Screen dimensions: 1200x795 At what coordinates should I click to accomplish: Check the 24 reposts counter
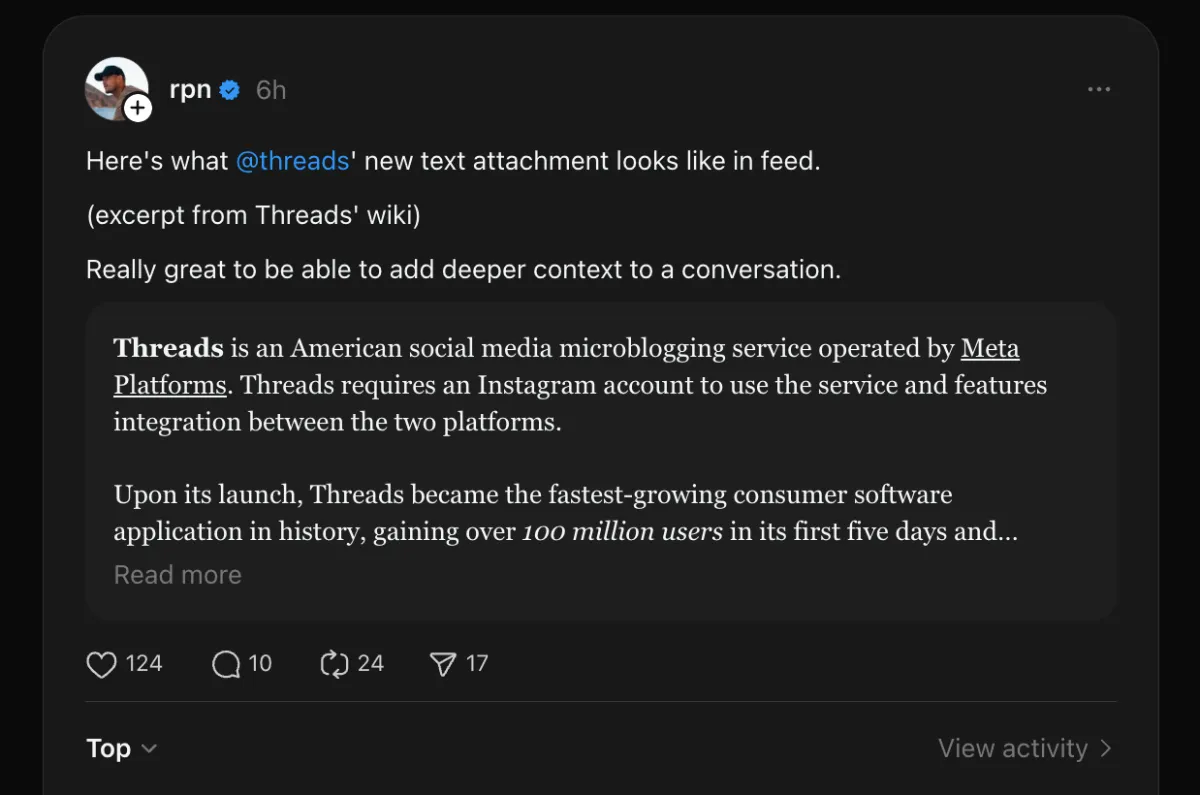point(369,663)
